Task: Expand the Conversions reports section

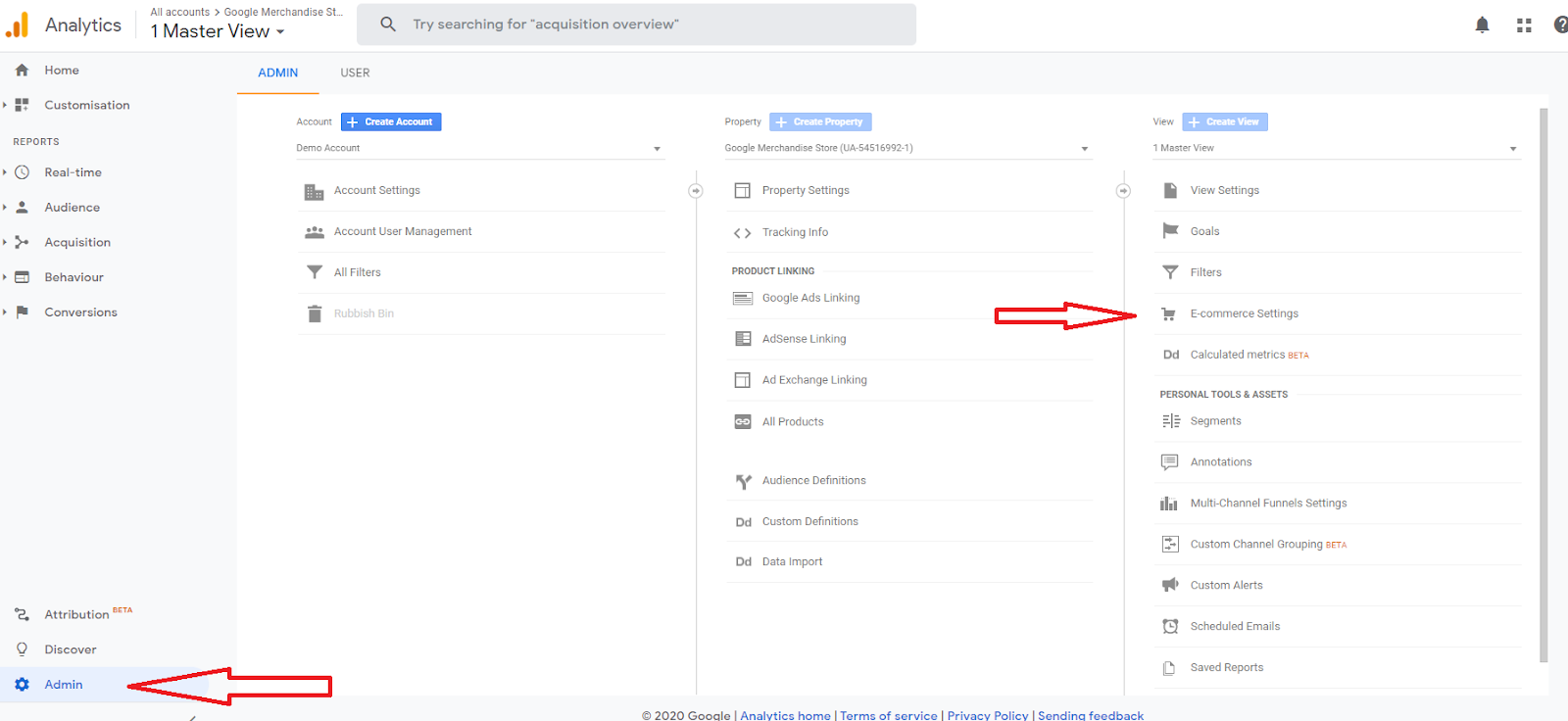Action: tap(5, 312)
